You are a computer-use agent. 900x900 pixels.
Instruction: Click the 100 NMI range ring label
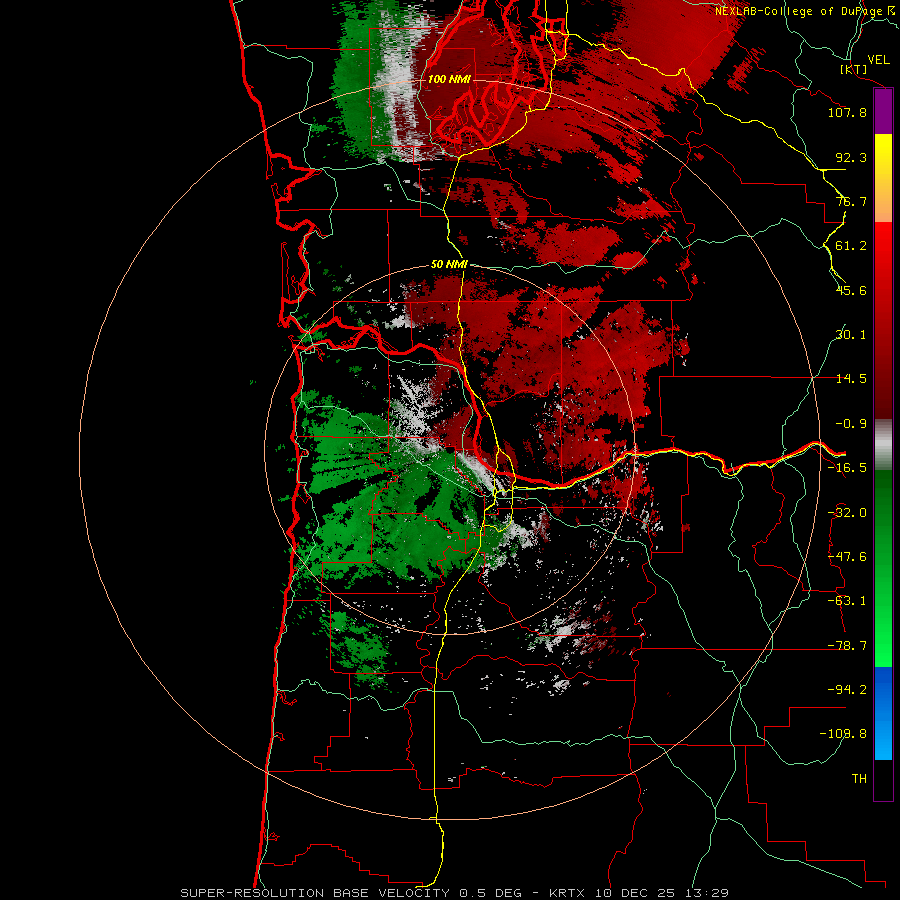click(449, 79)
